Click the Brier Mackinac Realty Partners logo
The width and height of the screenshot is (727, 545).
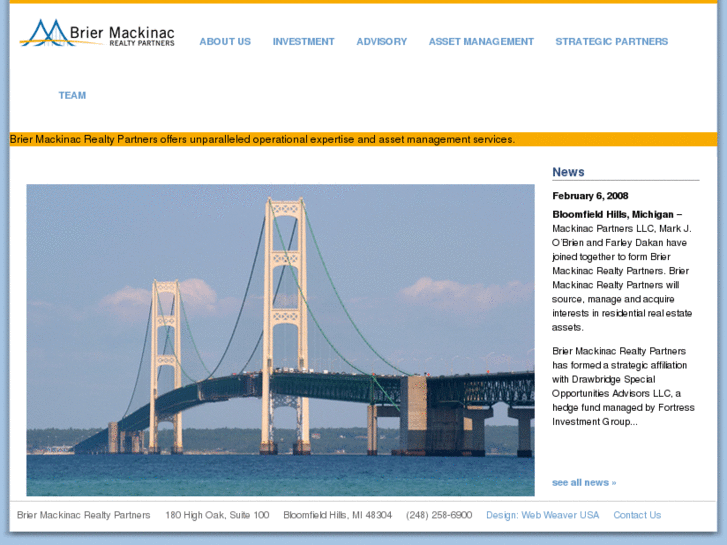(x=97, y=33)
